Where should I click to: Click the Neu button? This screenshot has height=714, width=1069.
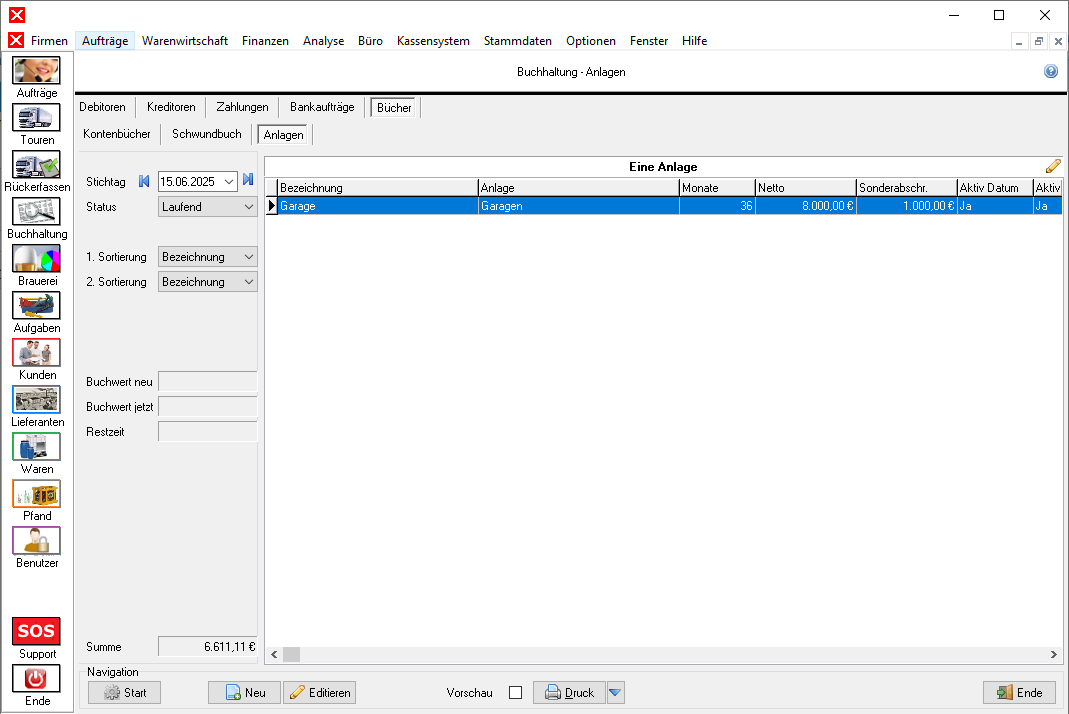244,693
